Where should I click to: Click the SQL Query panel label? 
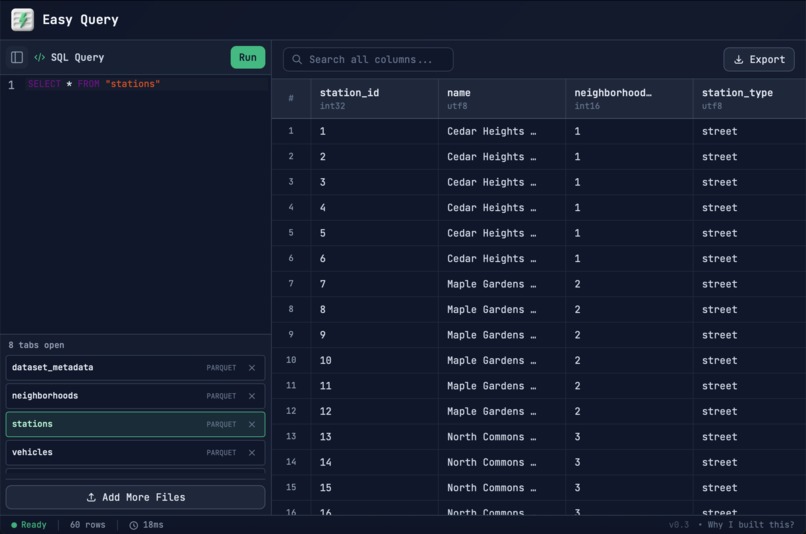(x=77, y=57)
